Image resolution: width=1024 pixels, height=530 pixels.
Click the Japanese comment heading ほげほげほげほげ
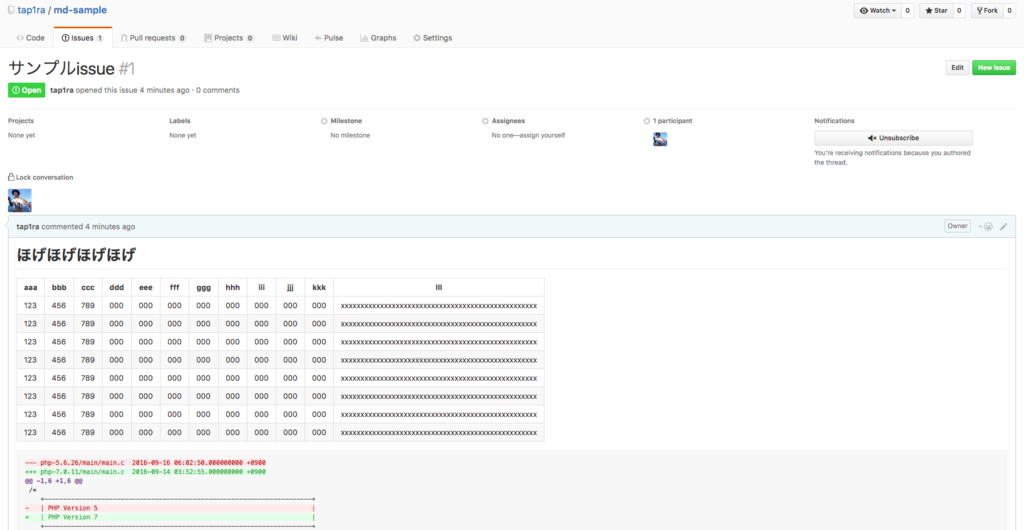[76, 255]
